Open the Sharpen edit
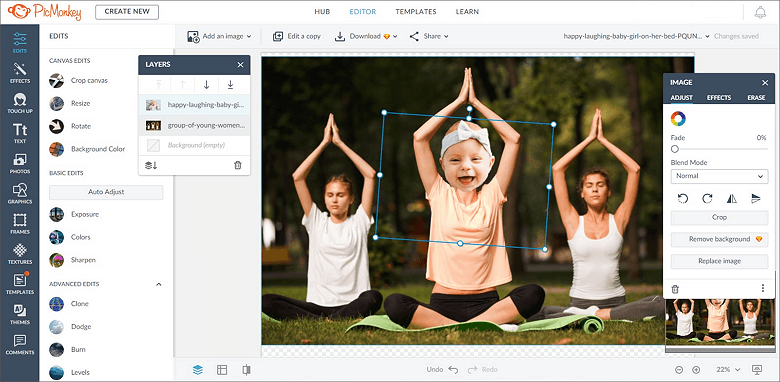This screenshot has height=382, width=780. click(73, 260)
